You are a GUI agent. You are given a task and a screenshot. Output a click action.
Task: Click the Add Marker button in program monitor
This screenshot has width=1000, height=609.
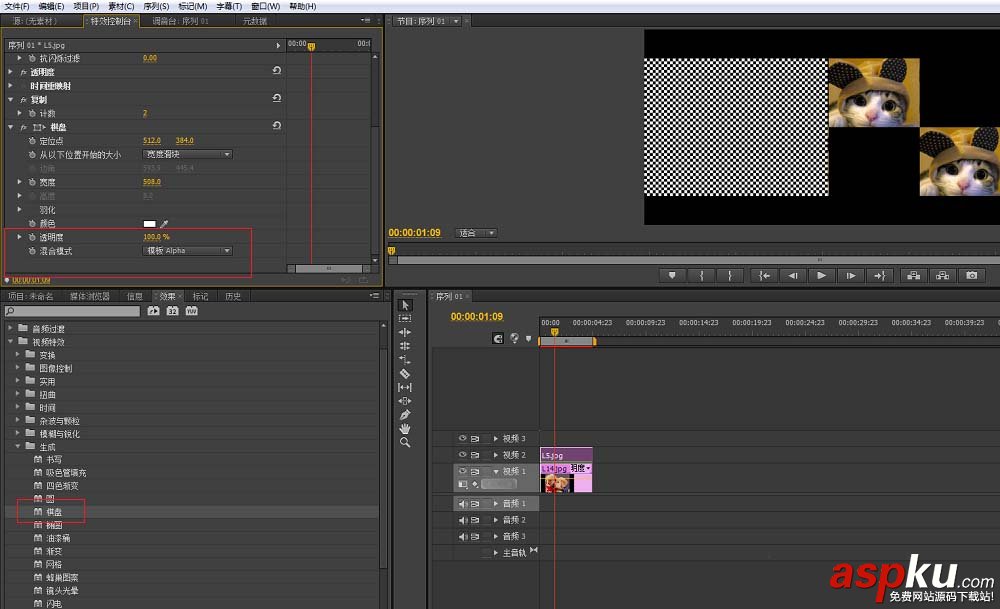tap(672, 275)
